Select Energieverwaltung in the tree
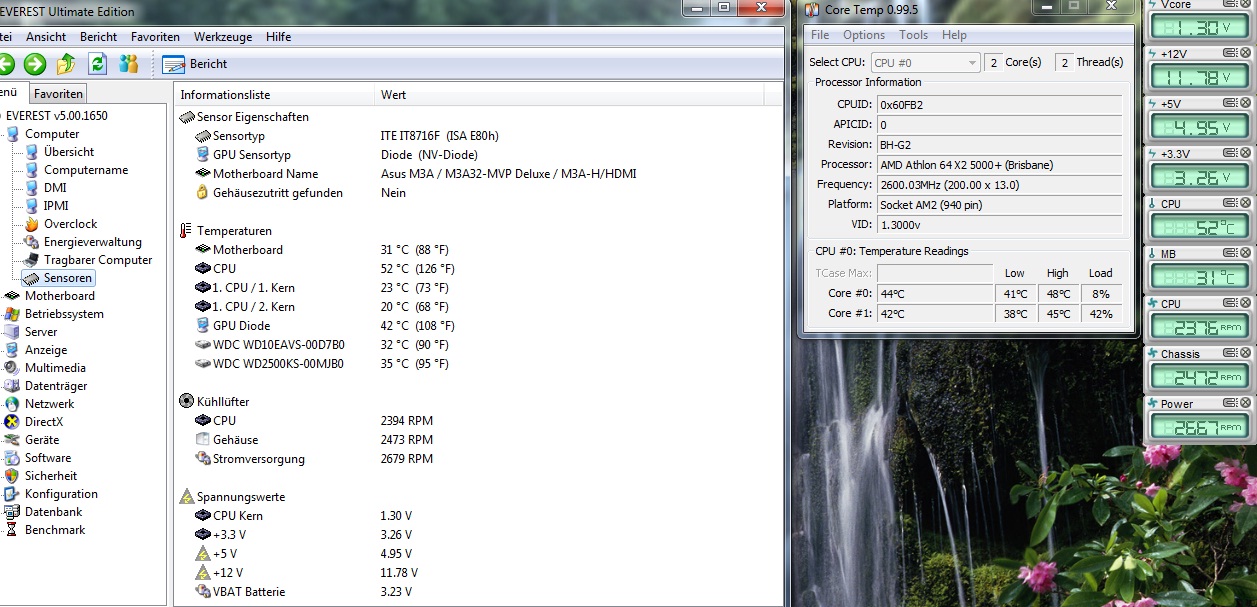 (83, 242)
